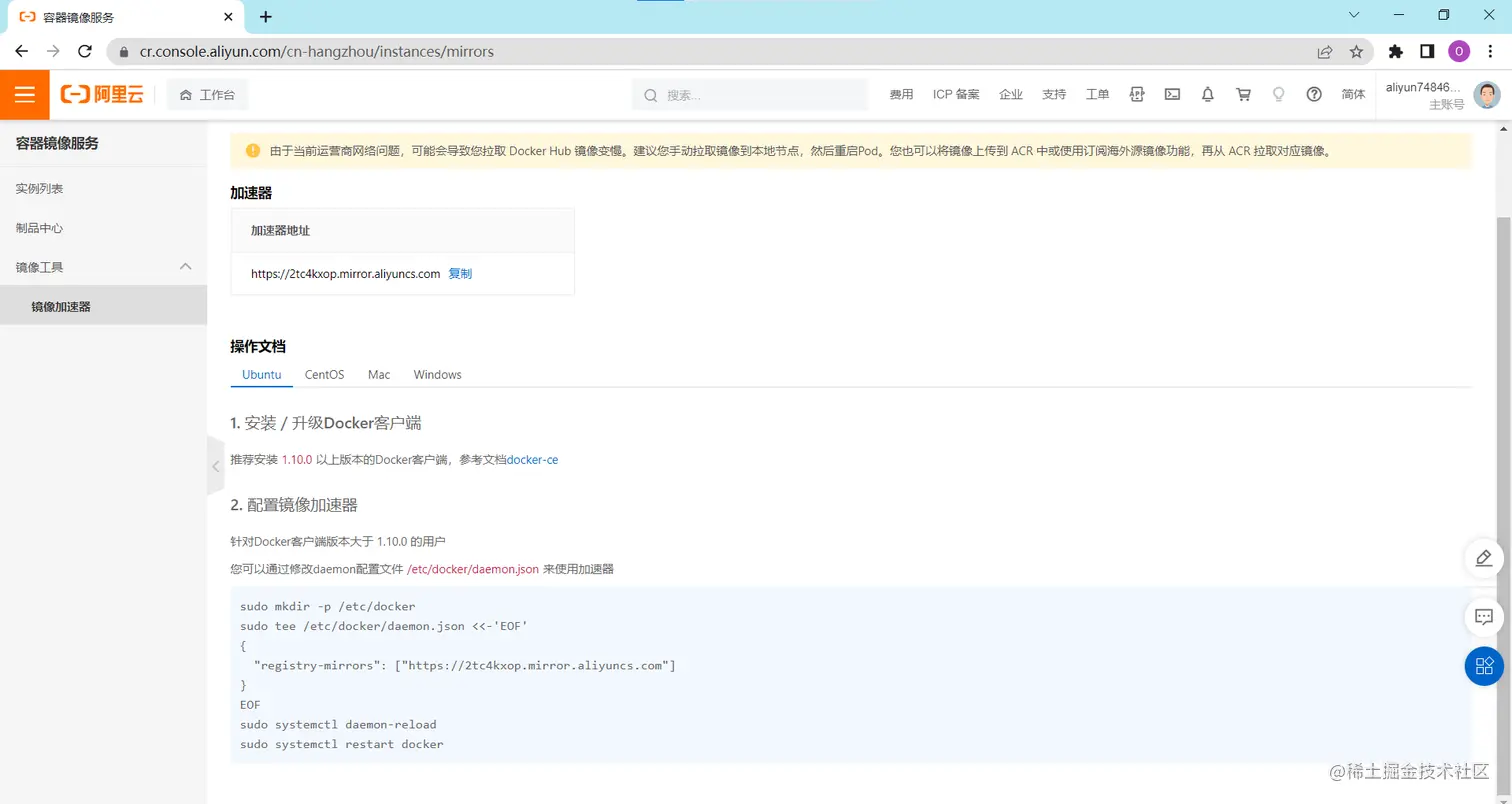This screenshot has height=804, width=1512.
Task: Click the 'sudo mkdir -p /etc/docker' line
Action: click(328, 606)
